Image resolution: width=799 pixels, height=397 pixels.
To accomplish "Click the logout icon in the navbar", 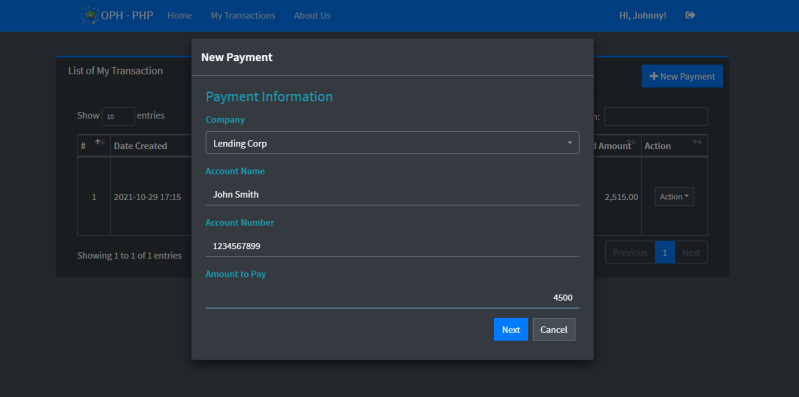I will (x=690, y=15).
